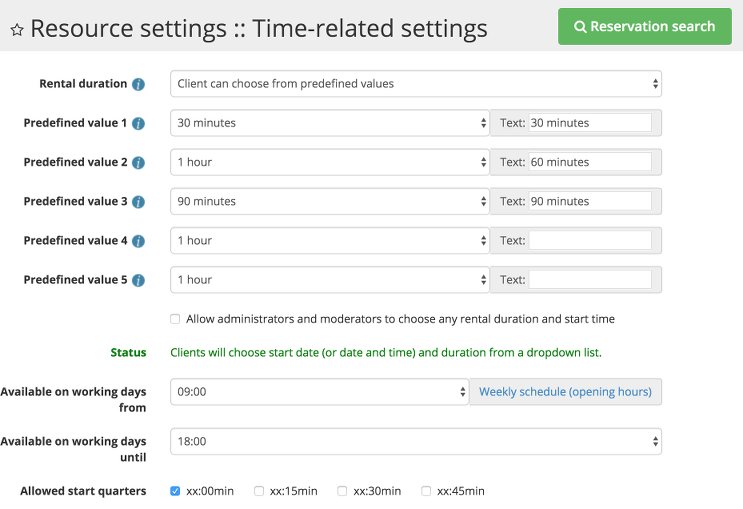Click info icon beside Predefined value 1
Viewport: 743px width, 509px height.
coord(139,123)
